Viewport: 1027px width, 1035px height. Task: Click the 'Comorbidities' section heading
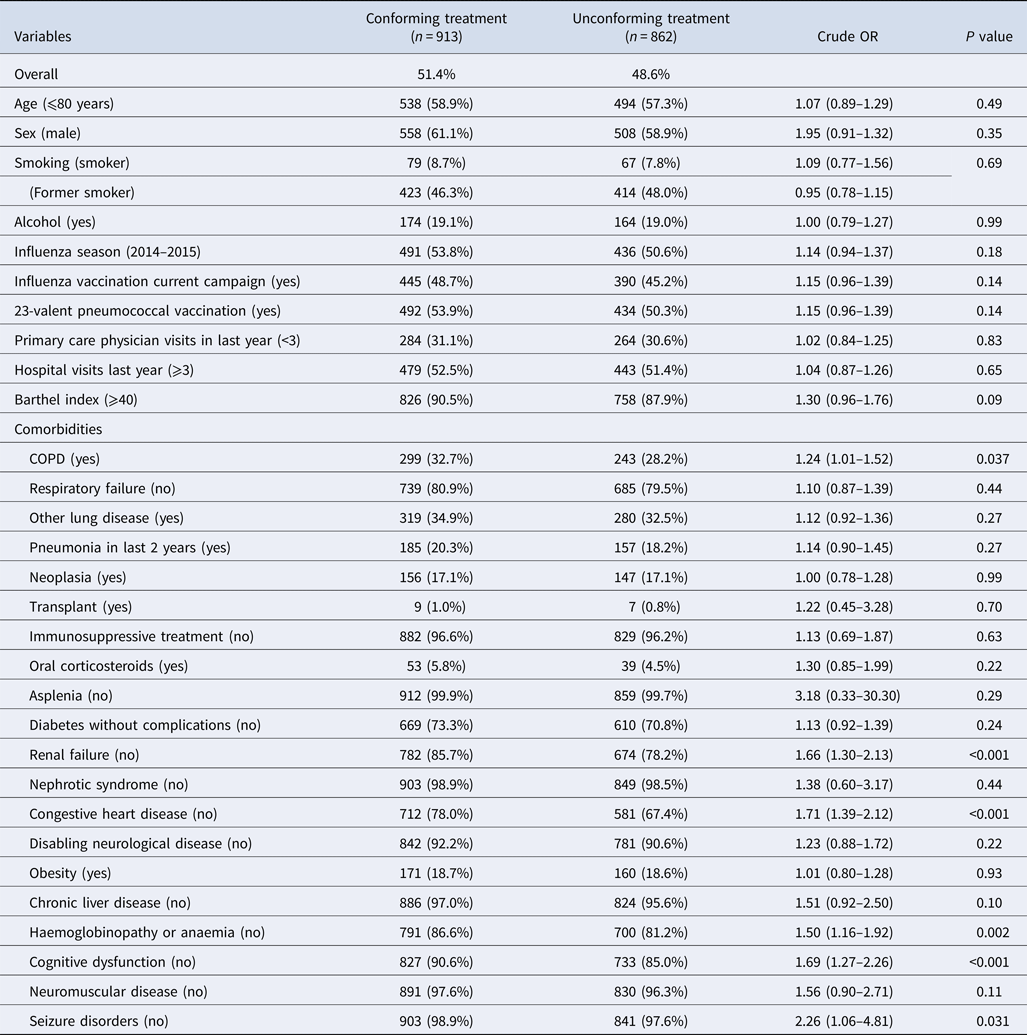(58, 429)
